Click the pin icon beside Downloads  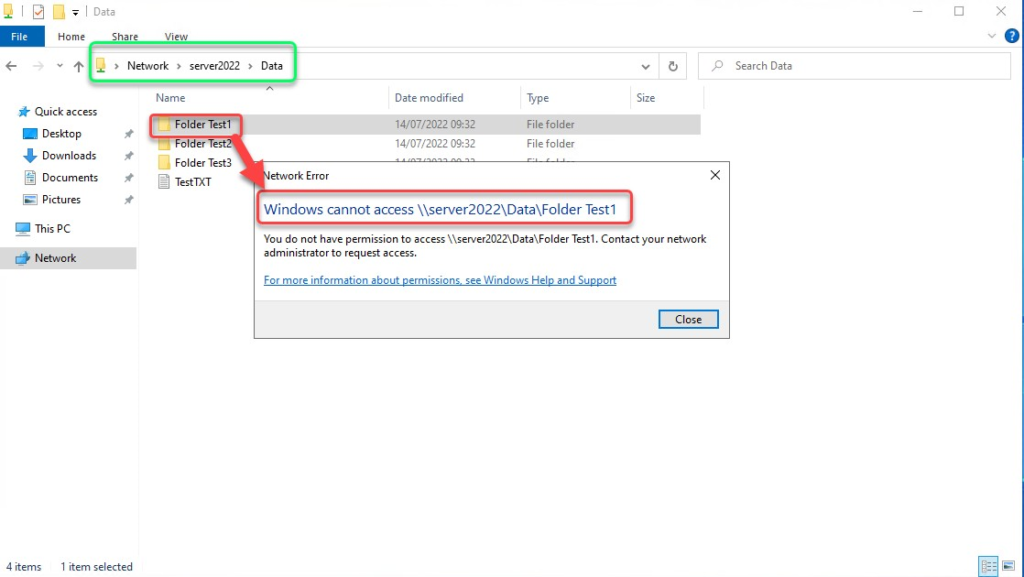[129, 156]
